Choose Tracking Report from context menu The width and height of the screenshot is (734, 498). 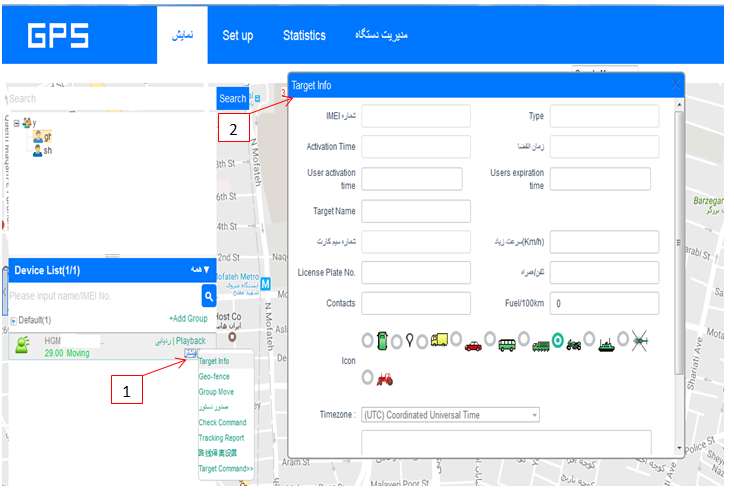221,438
